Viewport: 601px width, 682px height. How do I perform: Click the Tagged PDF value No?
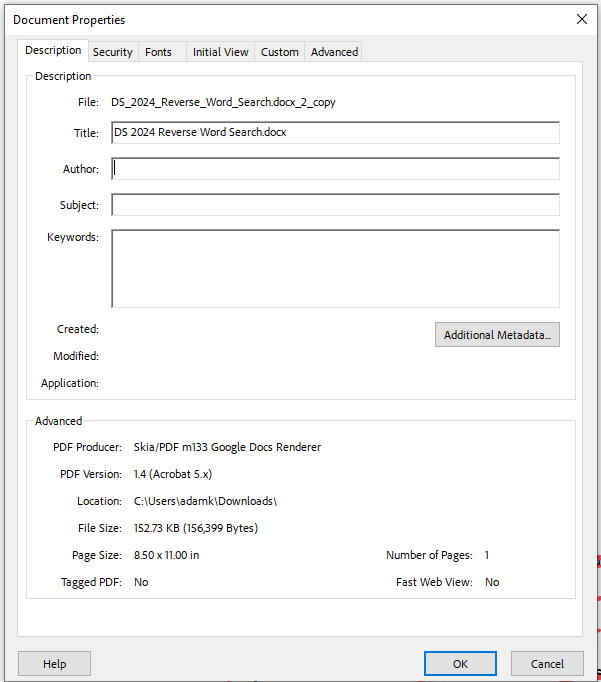[141, 582]
